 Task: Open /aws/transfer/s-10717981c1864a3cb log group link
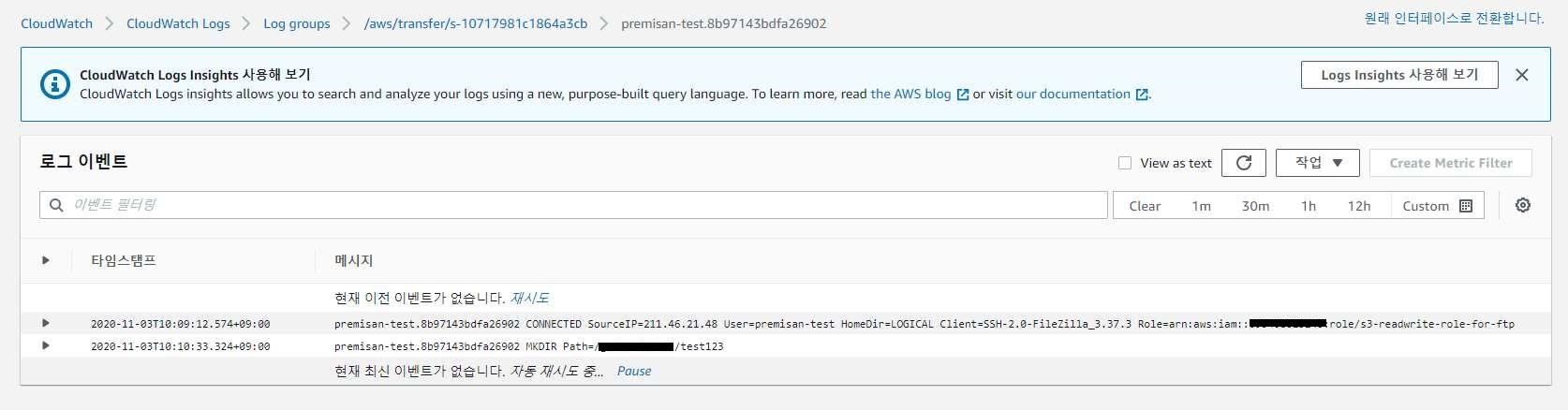pyautogui.click(x=476, y=23)
